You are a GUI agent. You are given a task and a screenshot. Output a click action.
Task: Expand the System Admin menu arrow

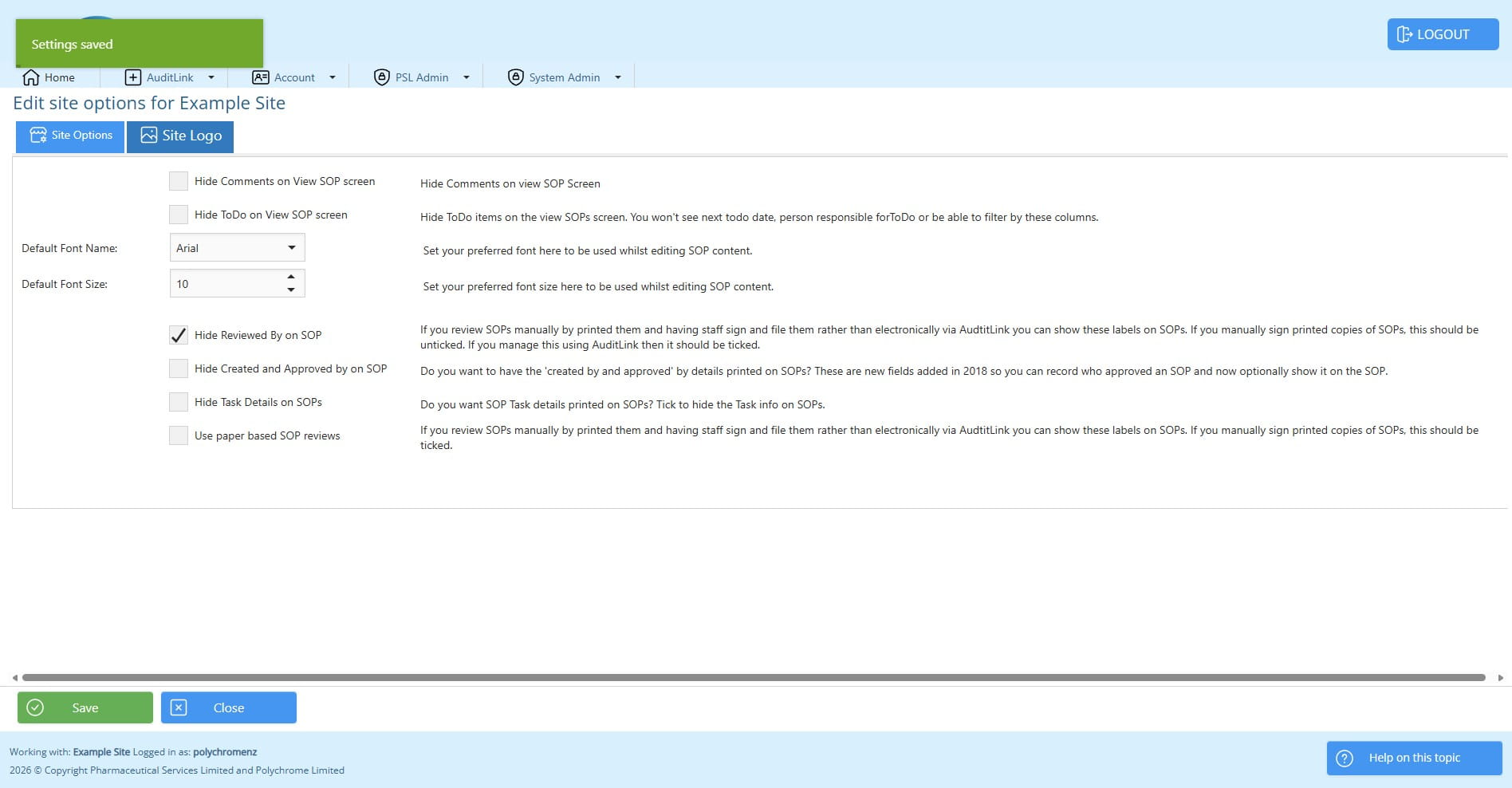[618, 77]
